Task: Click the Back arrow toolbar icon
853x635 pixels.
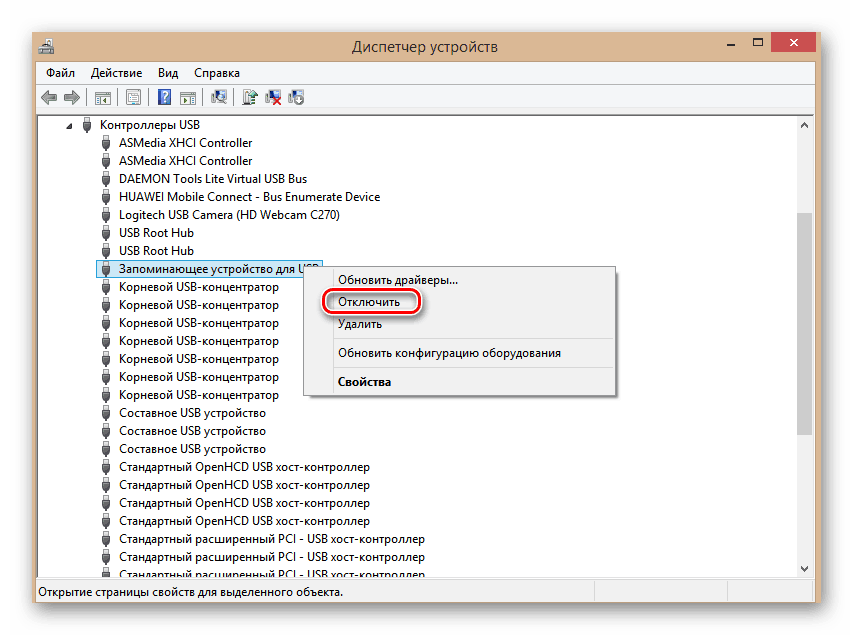Action: coord(49,98)
